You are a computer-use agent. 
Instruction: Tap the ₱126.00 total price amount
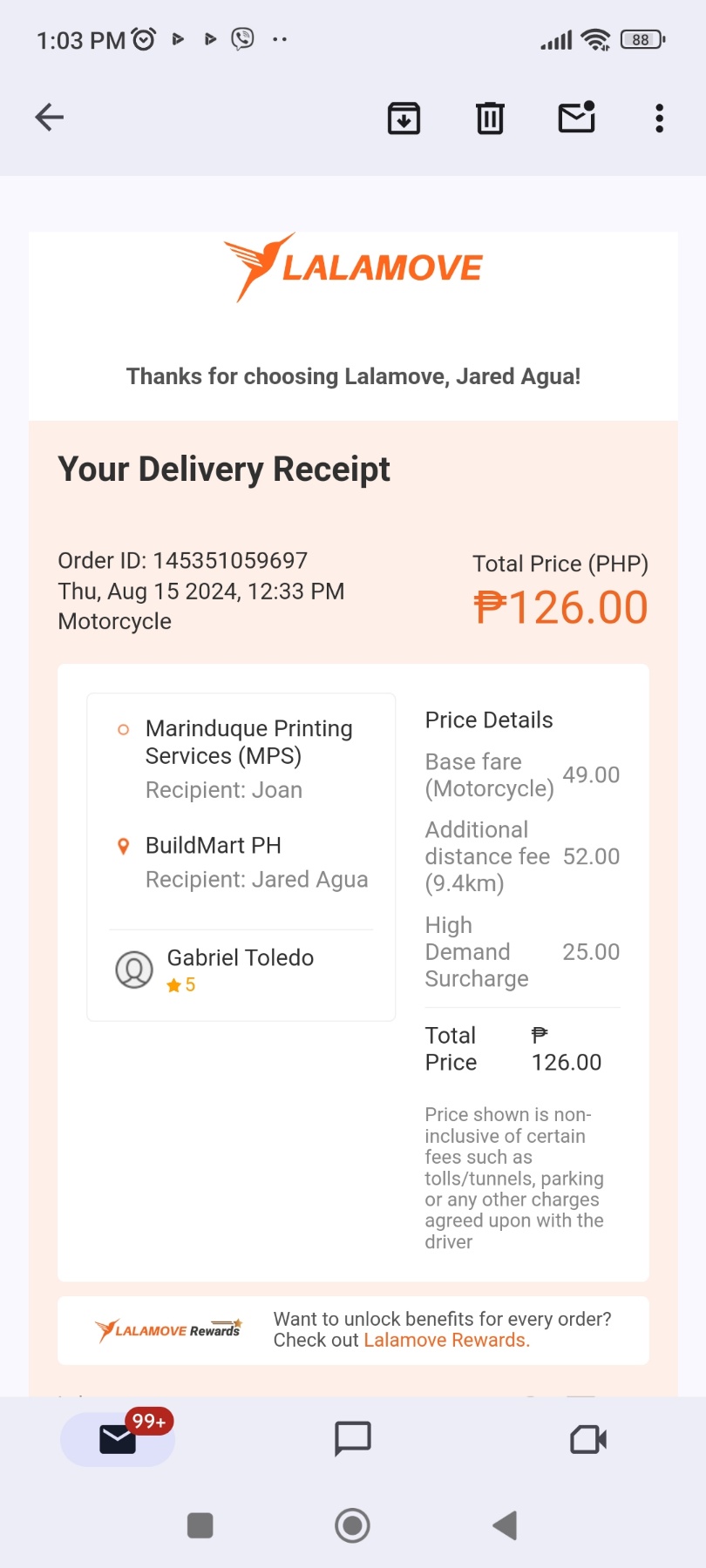click(x=561, y=607)
